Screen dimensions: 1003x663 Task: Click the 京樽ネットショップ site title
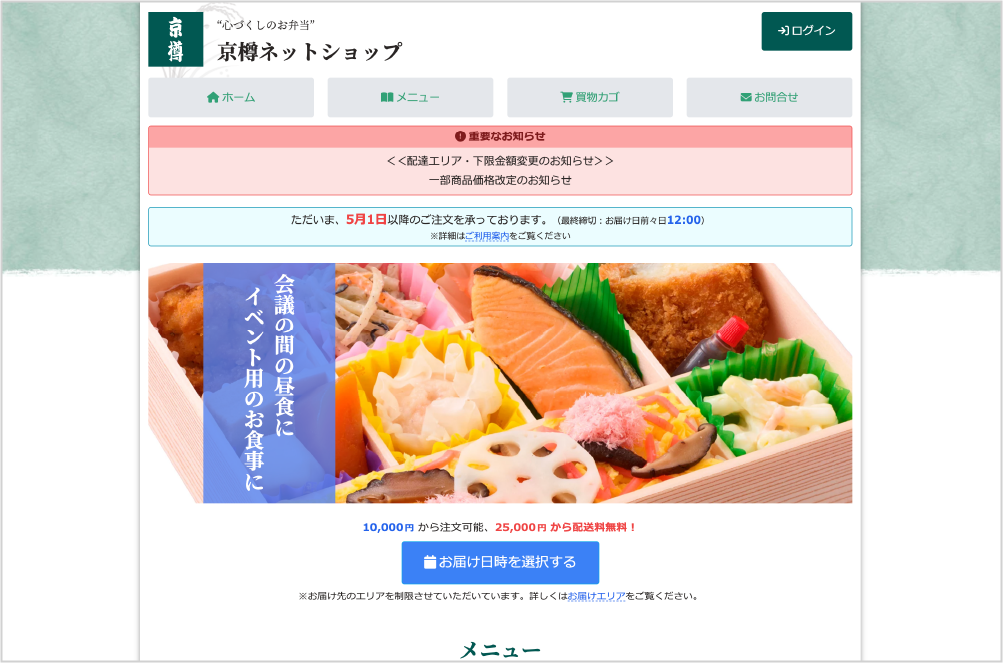(310, 52)
